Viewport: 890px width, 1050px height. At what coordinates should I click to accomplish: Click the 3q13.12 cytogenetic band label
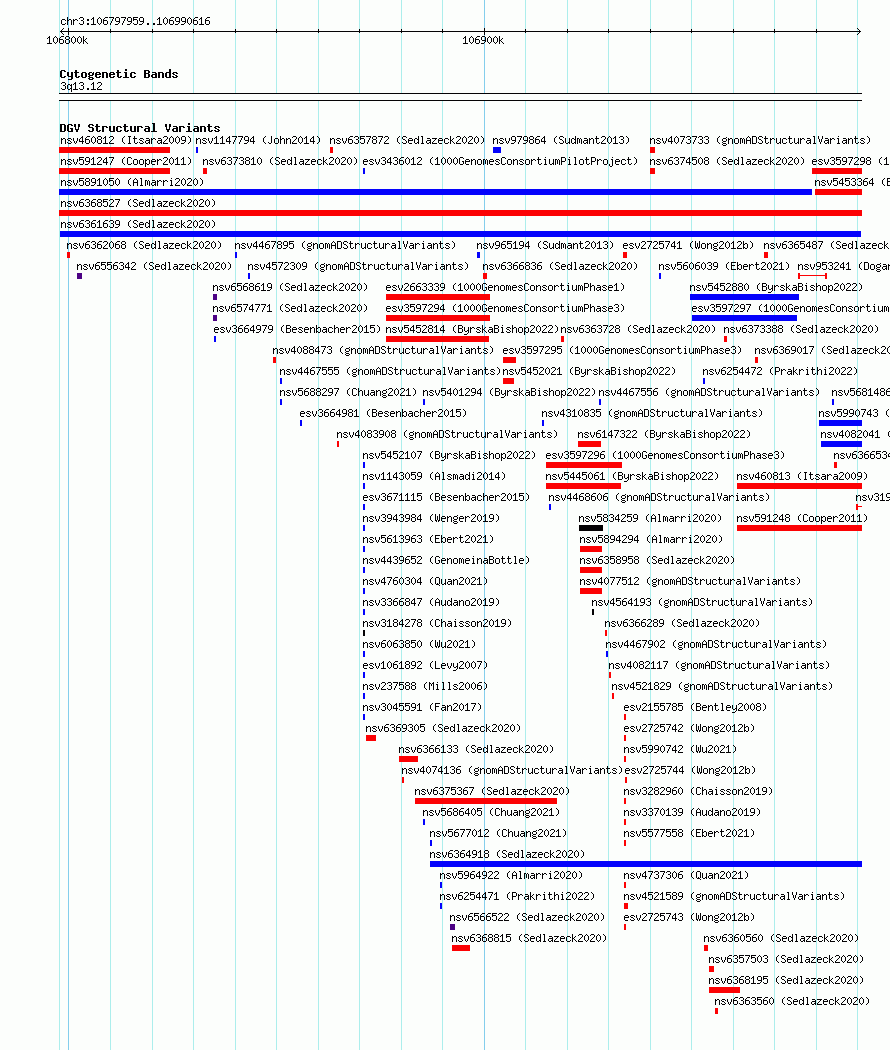pos(81,86)
